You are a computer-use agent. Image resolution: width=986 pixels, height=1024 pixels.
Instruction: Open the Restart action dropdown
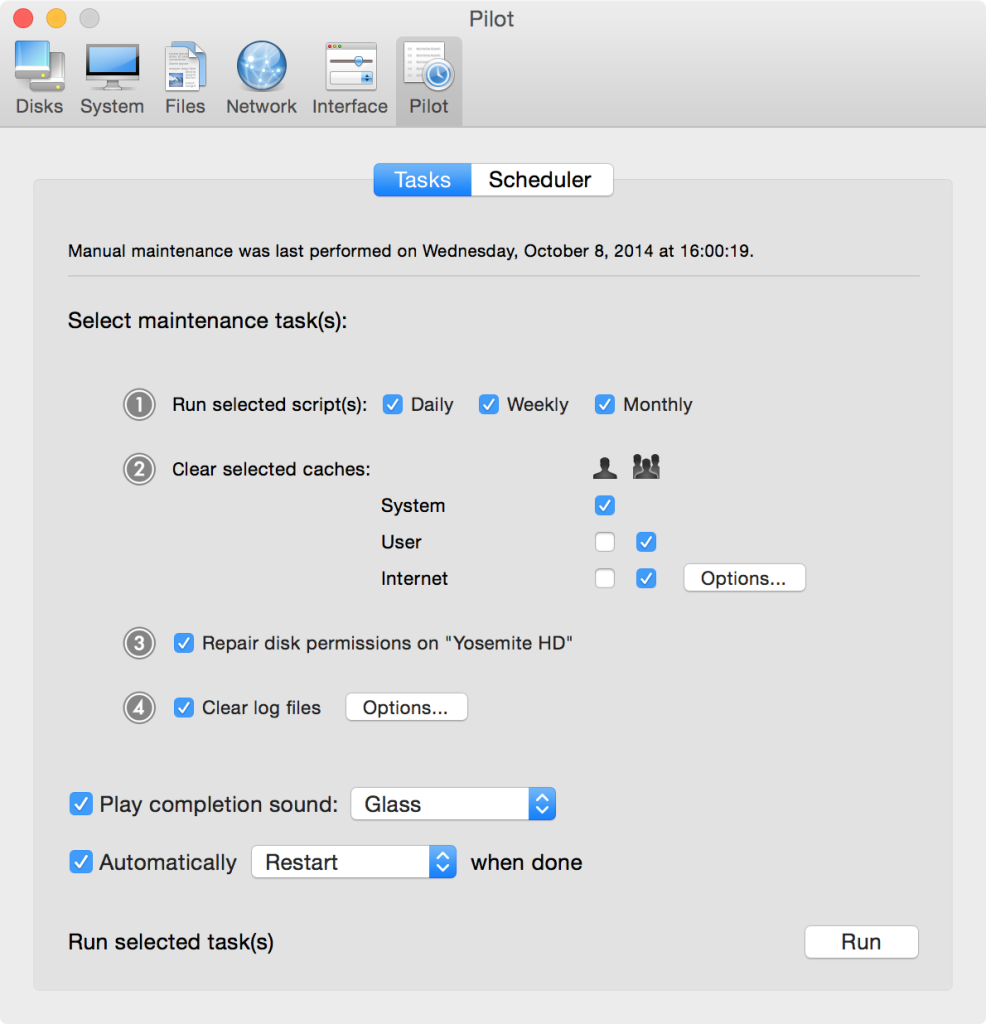pos(354,862)
